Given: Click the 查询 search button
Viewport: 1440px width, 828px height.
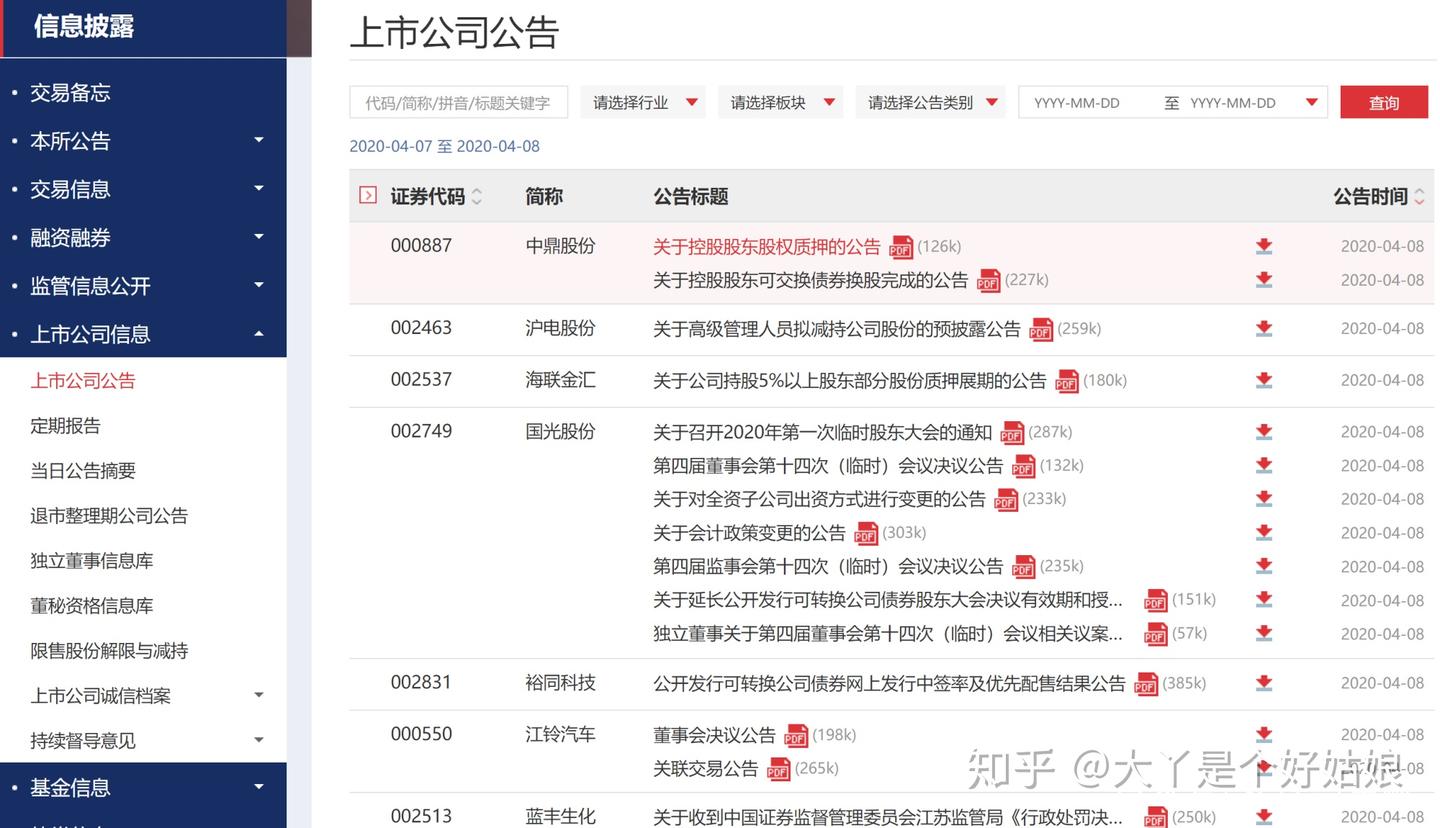Looking at the screenshot, I should click(1383, 101).
